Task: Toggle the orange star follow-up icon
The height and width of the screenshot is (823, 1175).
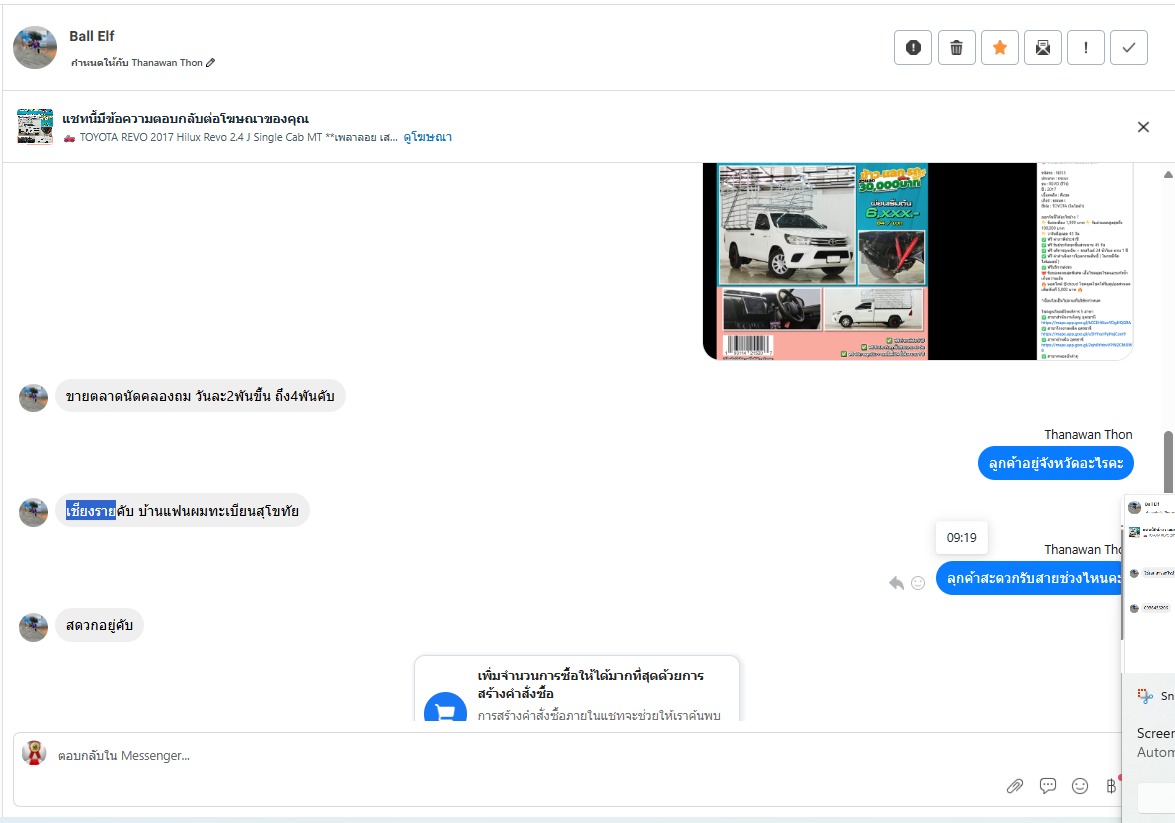Action: 1000,48
